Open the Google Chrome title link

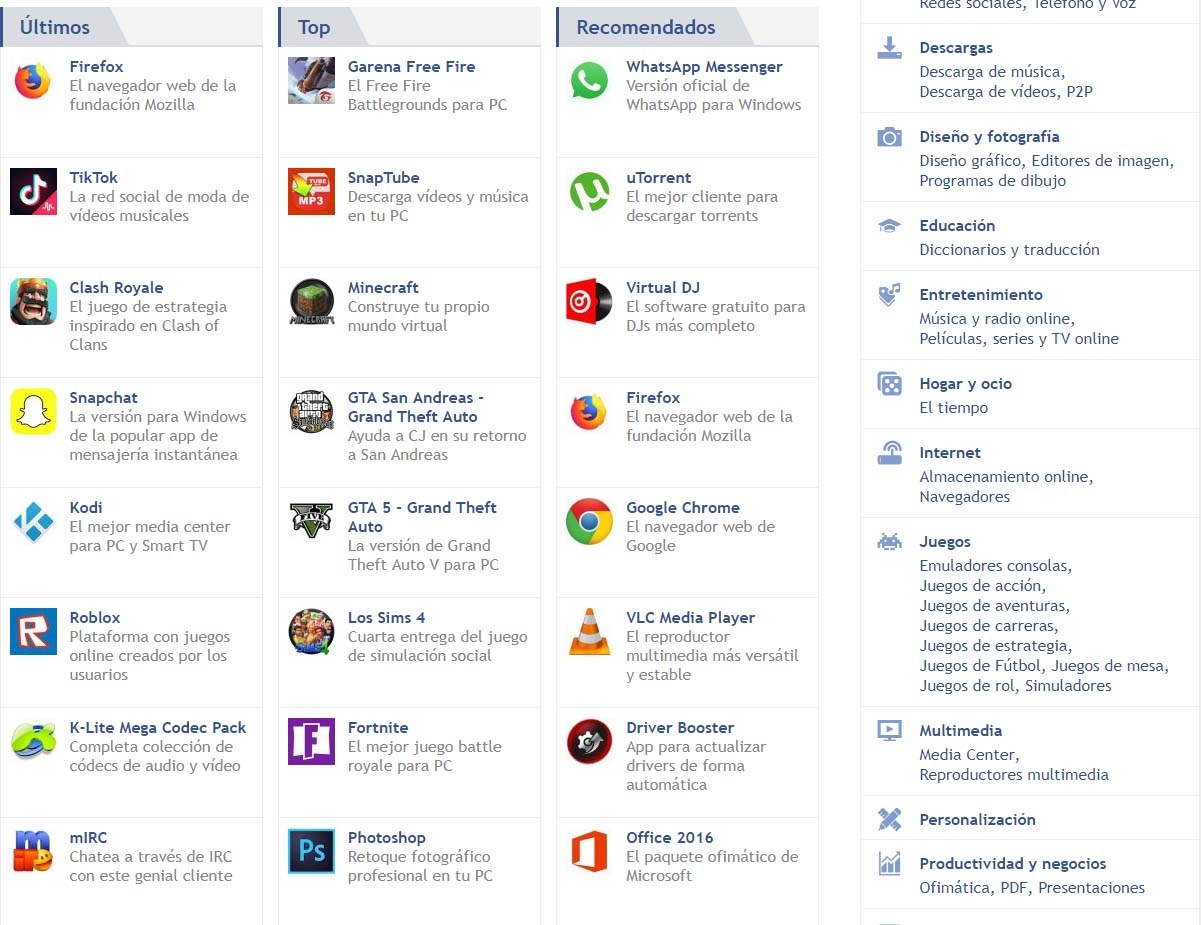[x=683, y=508]
